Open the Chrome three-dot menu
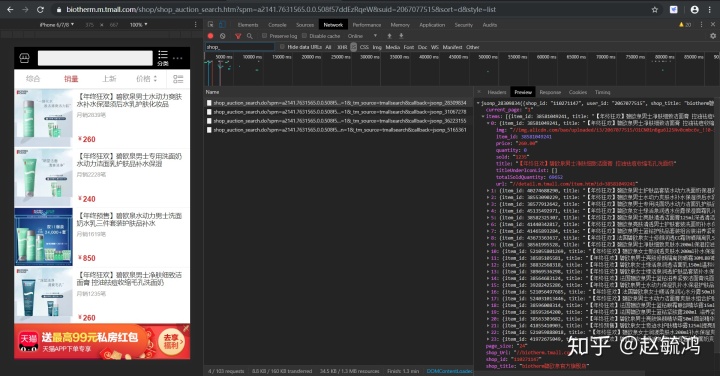 click(x=709, y=9)
